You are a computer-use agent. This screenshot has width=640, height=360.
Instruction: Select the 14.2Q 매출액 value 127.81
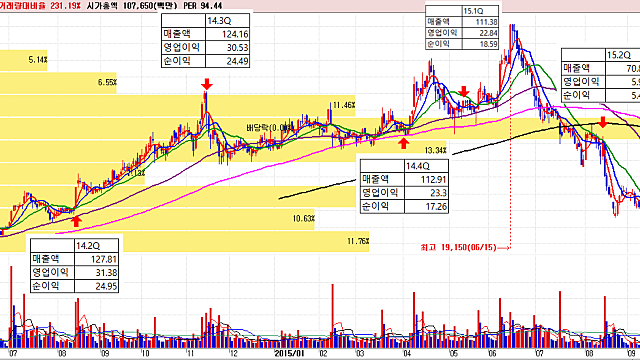click(96, 259)
